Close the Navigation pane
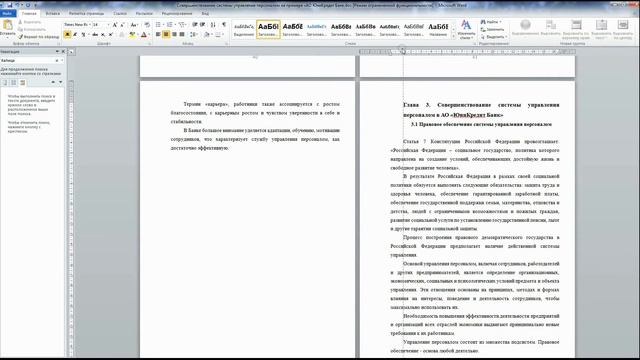The image size is (640, 360). (63, 51)
